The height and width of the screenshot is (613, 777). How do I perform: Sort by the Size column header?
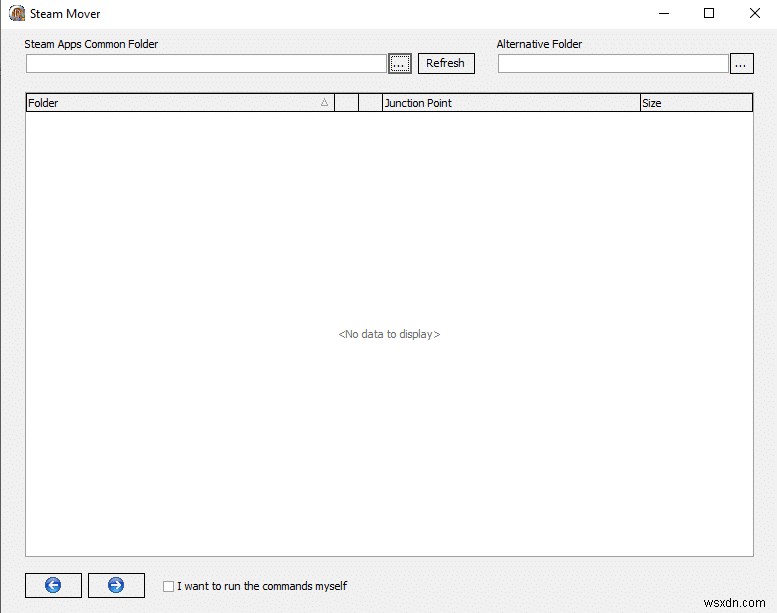[x=696, y=103]
